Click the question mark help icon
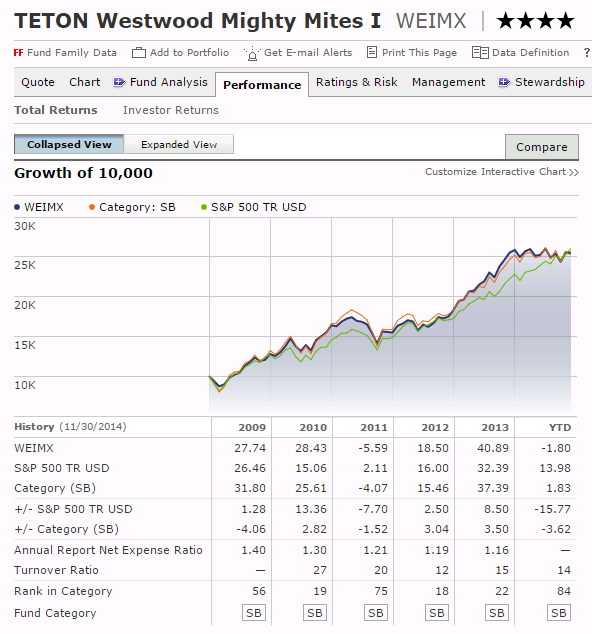592x634 pixels. [x=586, y=53]
